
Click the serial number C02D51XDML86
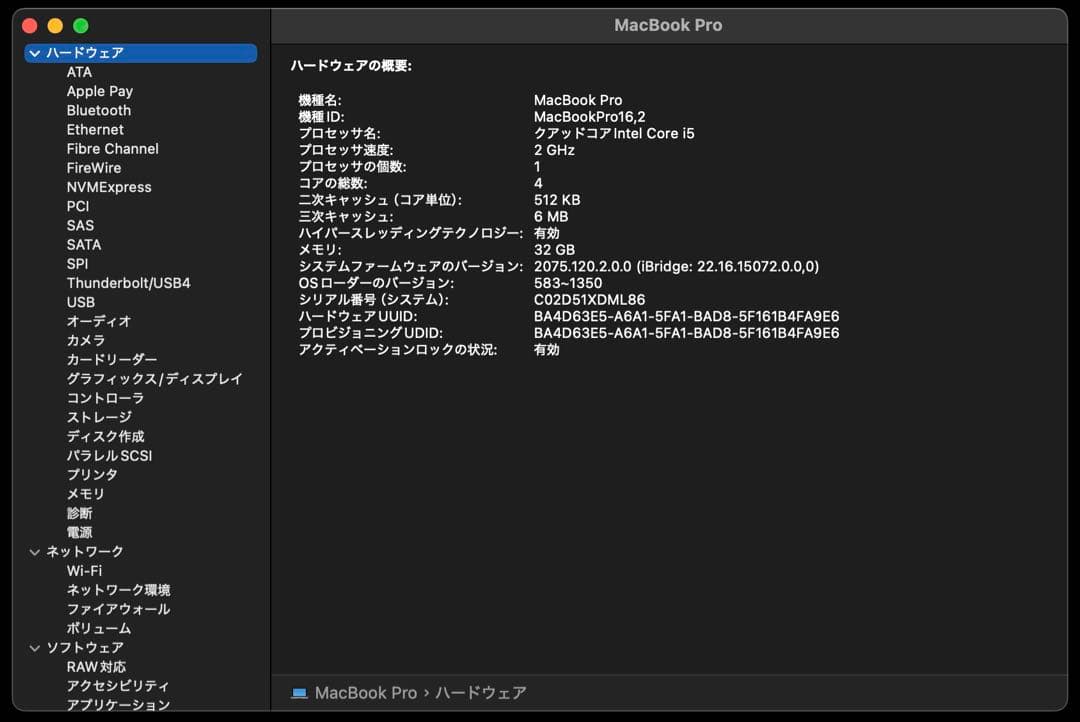point(590,300)
